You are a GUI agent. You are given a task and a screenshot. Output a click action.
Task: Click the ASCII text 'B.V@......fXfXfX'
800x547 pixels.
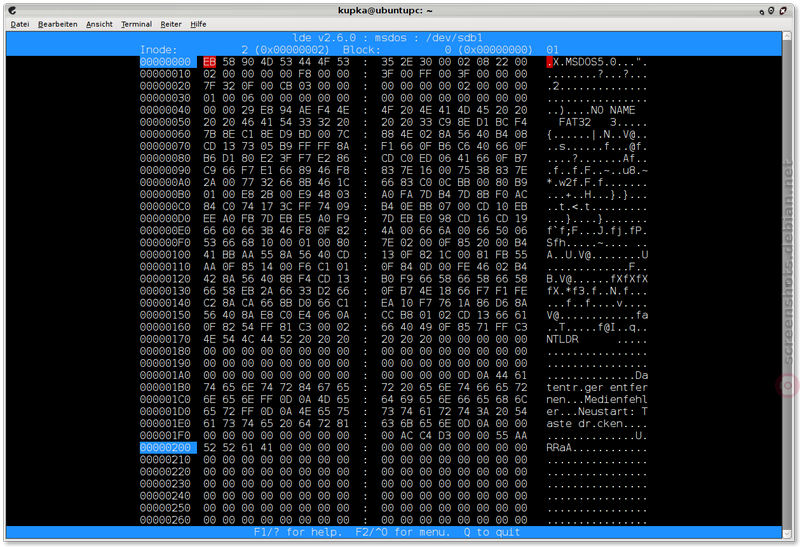point(597,279)
